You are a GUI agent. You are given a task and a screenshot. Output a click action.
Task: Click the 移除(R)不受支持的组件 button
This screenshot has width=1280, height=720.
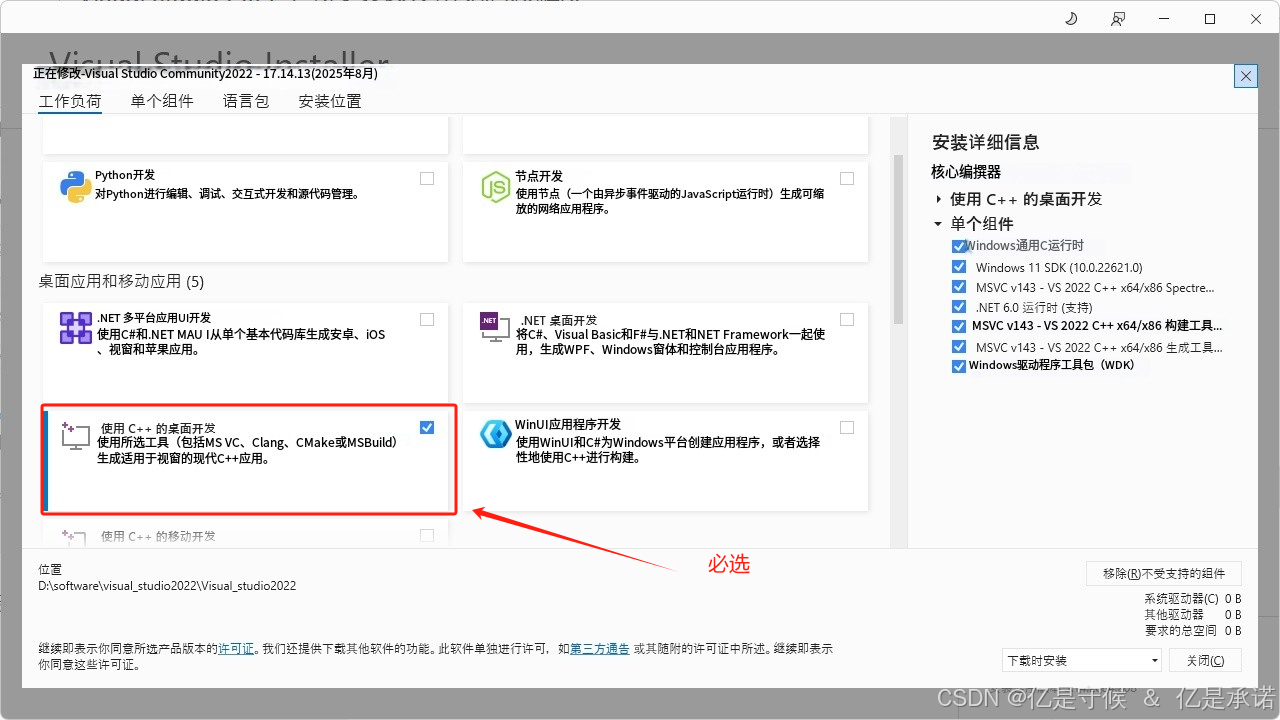(1164, 573)
